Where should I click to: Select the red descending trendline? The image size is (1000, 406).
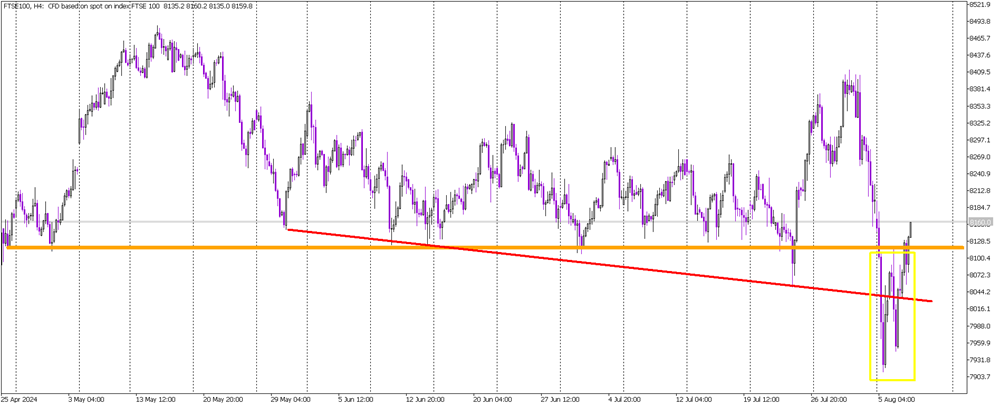click(x=609, y=265)
